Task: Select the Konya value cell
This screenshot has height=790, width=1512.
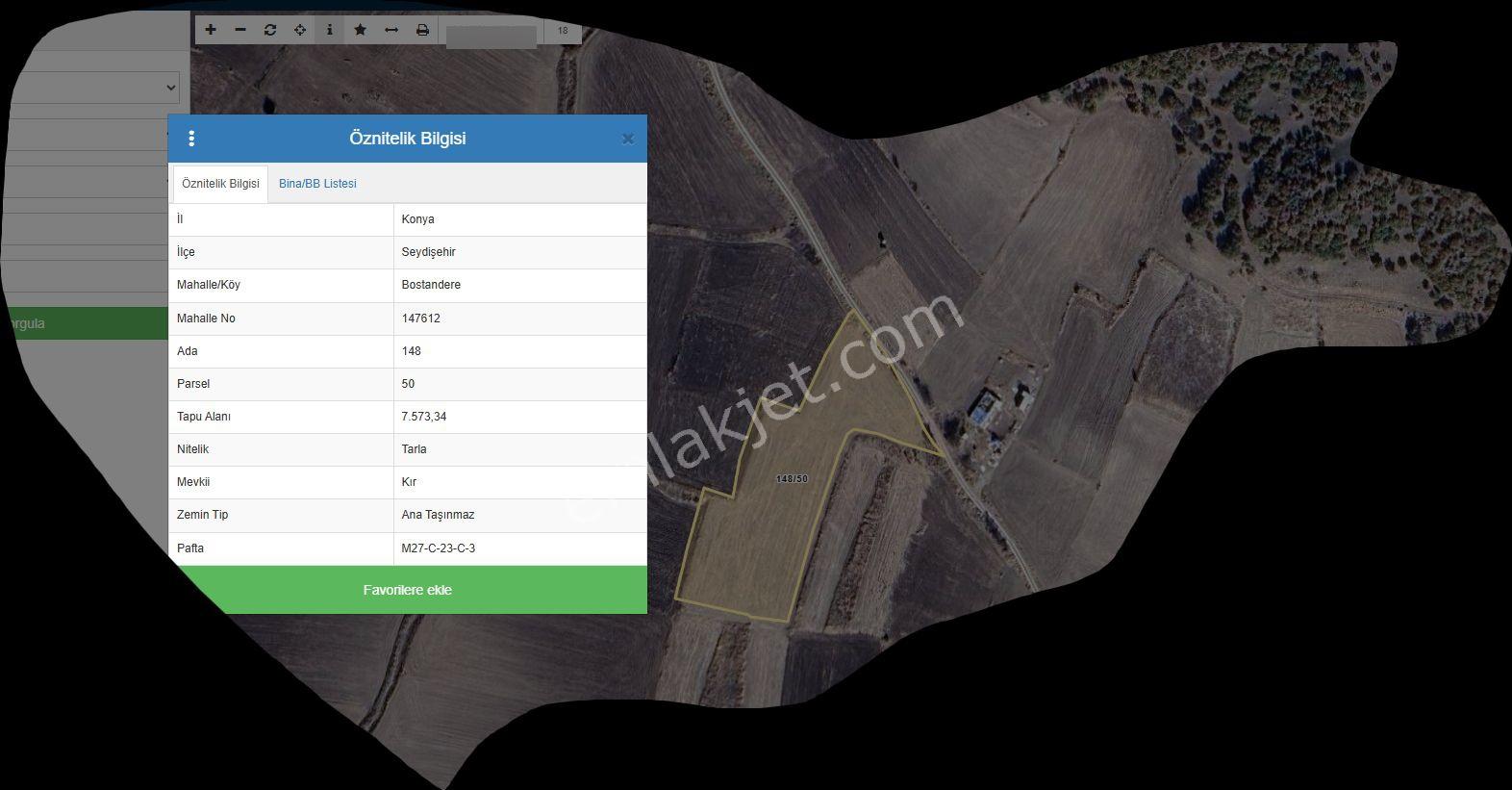Action: pyautogui.click(x=520, y=219)
